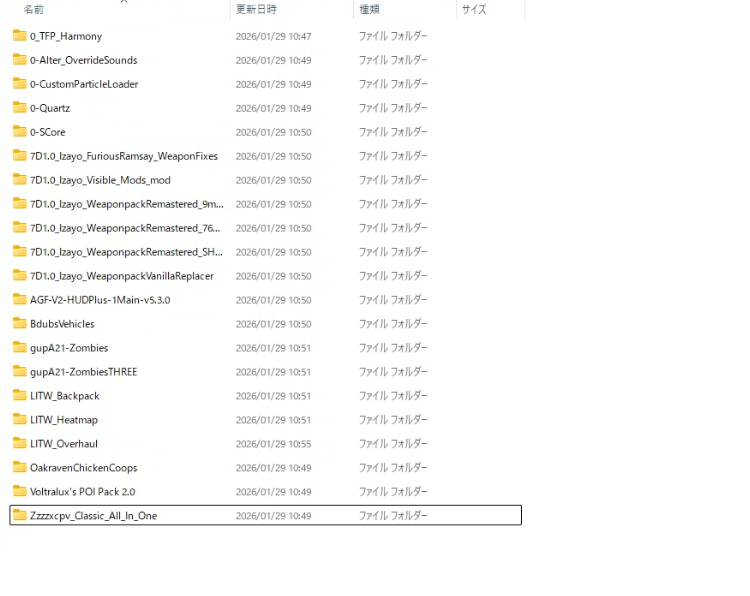This screenshot has width=750, height=596.
Task: Select the 0-Quartz folder icon
Action: point(20,108)
